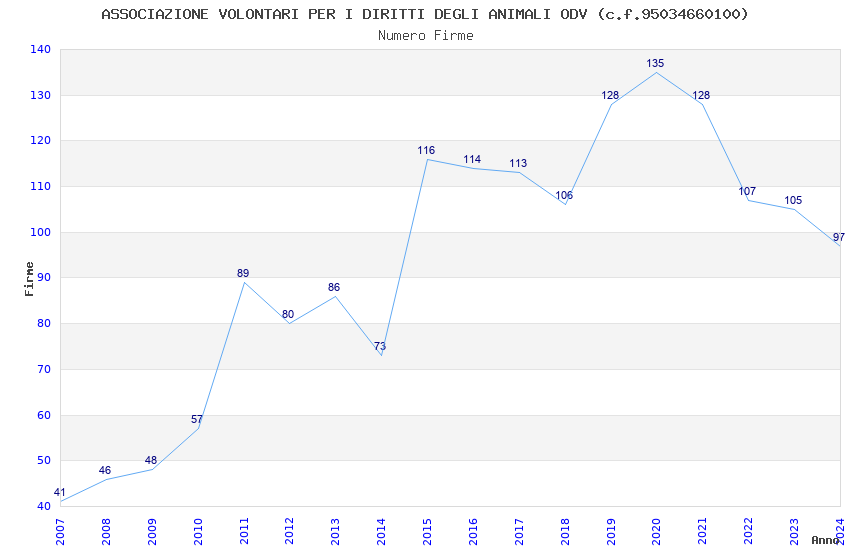Select the data label 113 for 2017

518,163
